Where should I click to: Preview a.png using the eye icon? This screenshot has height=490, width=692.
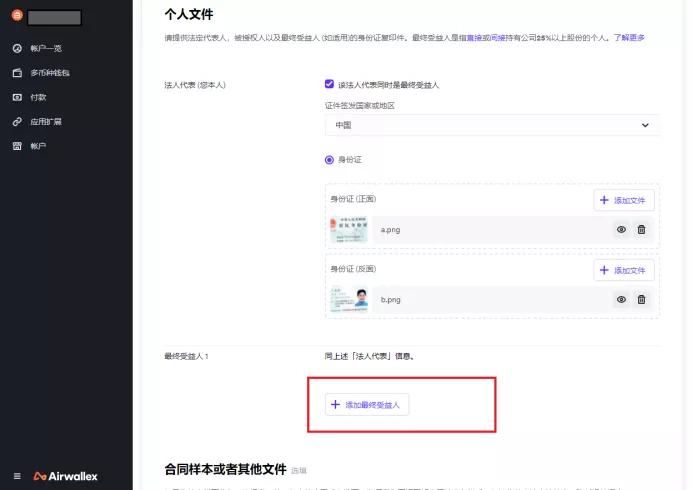pos(621,229)
